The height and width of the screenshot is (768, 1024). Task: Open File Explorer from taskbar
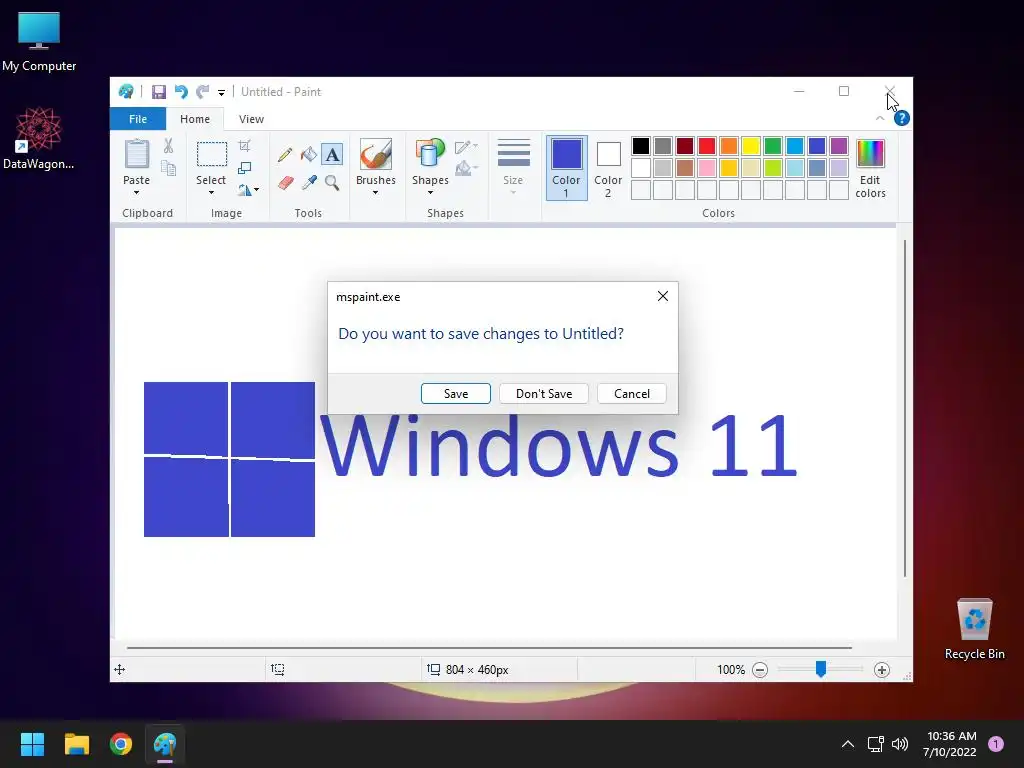point(76,744)
